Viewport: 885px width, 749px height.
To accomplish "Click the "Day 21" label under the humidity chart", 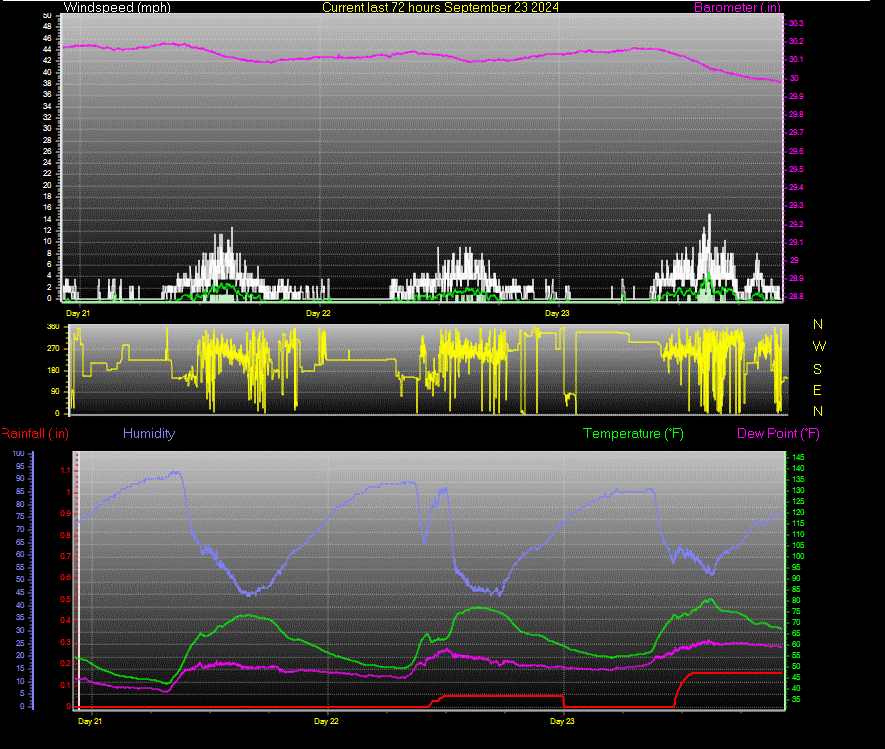I will tap(90, 721).
